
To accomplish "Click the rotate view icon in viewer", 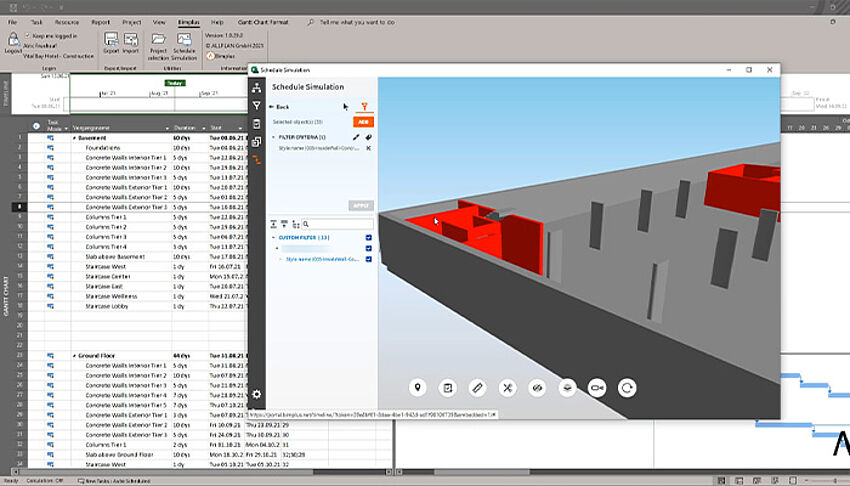I will 627,387.
